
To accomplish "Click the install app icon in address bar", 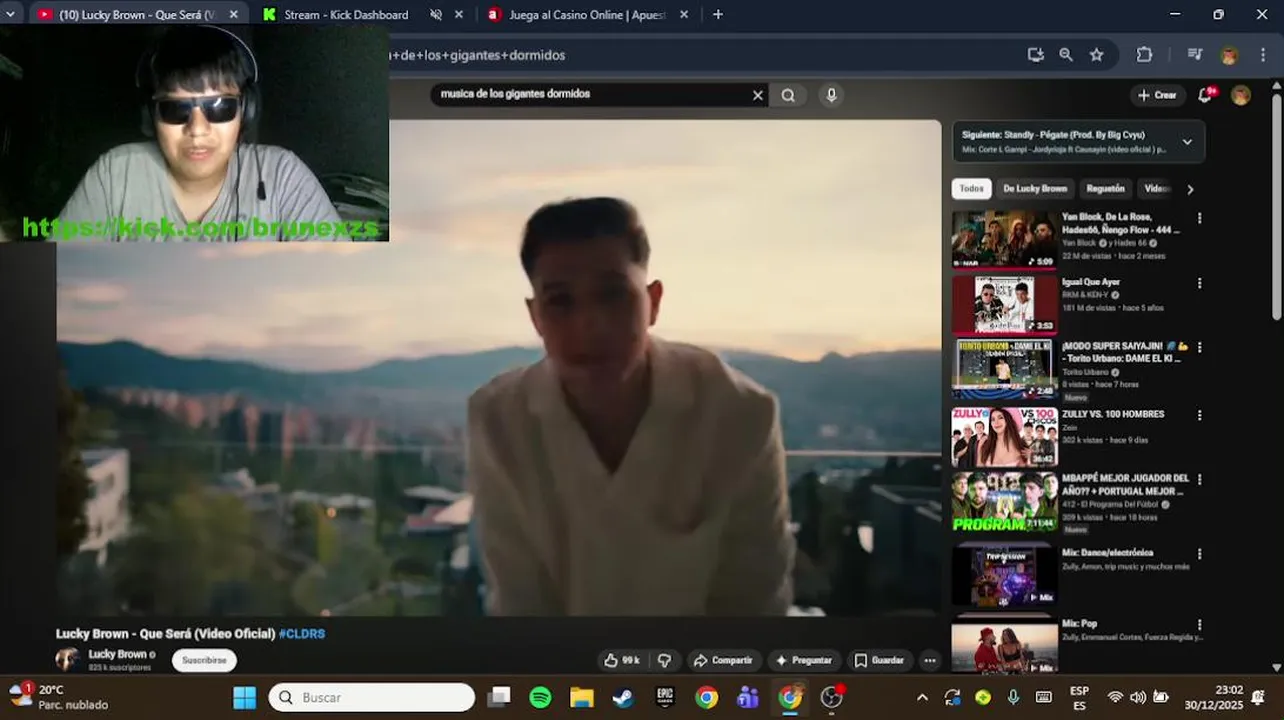I will click(1036, 55).
